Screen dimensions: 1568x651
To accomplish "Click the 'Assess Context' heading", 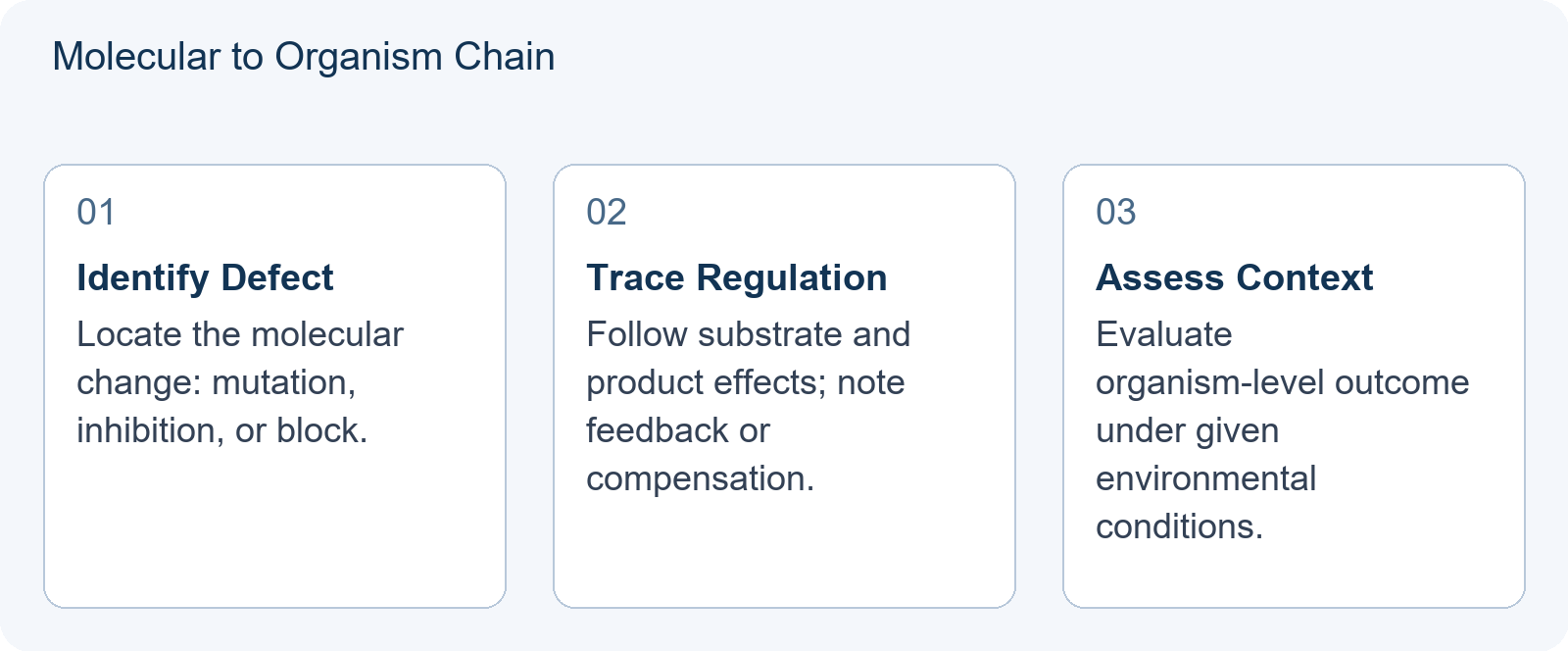I will click(x=1234, y=277).
